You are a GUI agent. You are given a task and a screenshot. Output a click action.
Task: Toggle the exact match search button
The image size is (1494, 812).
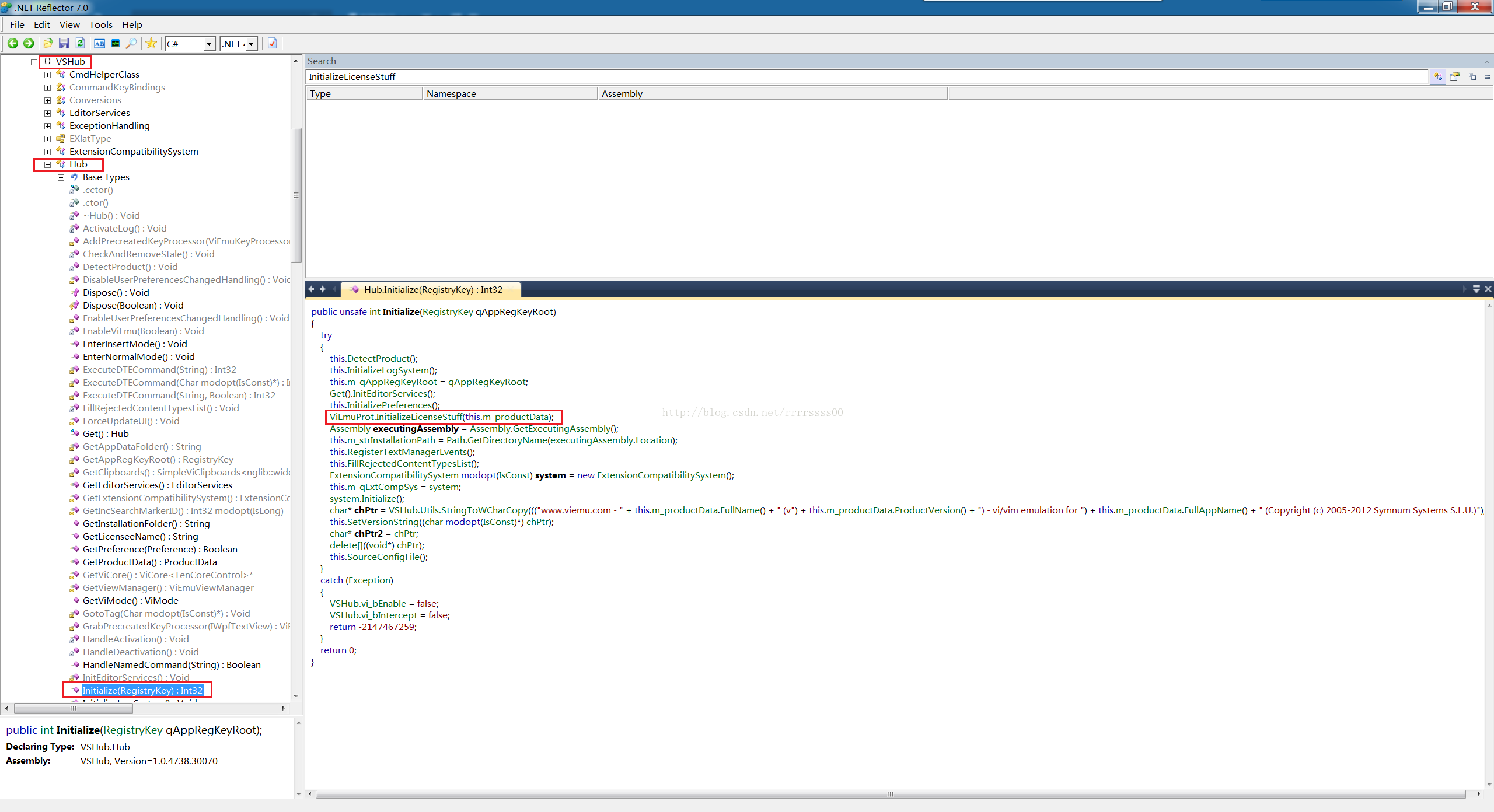point(1487,76)
